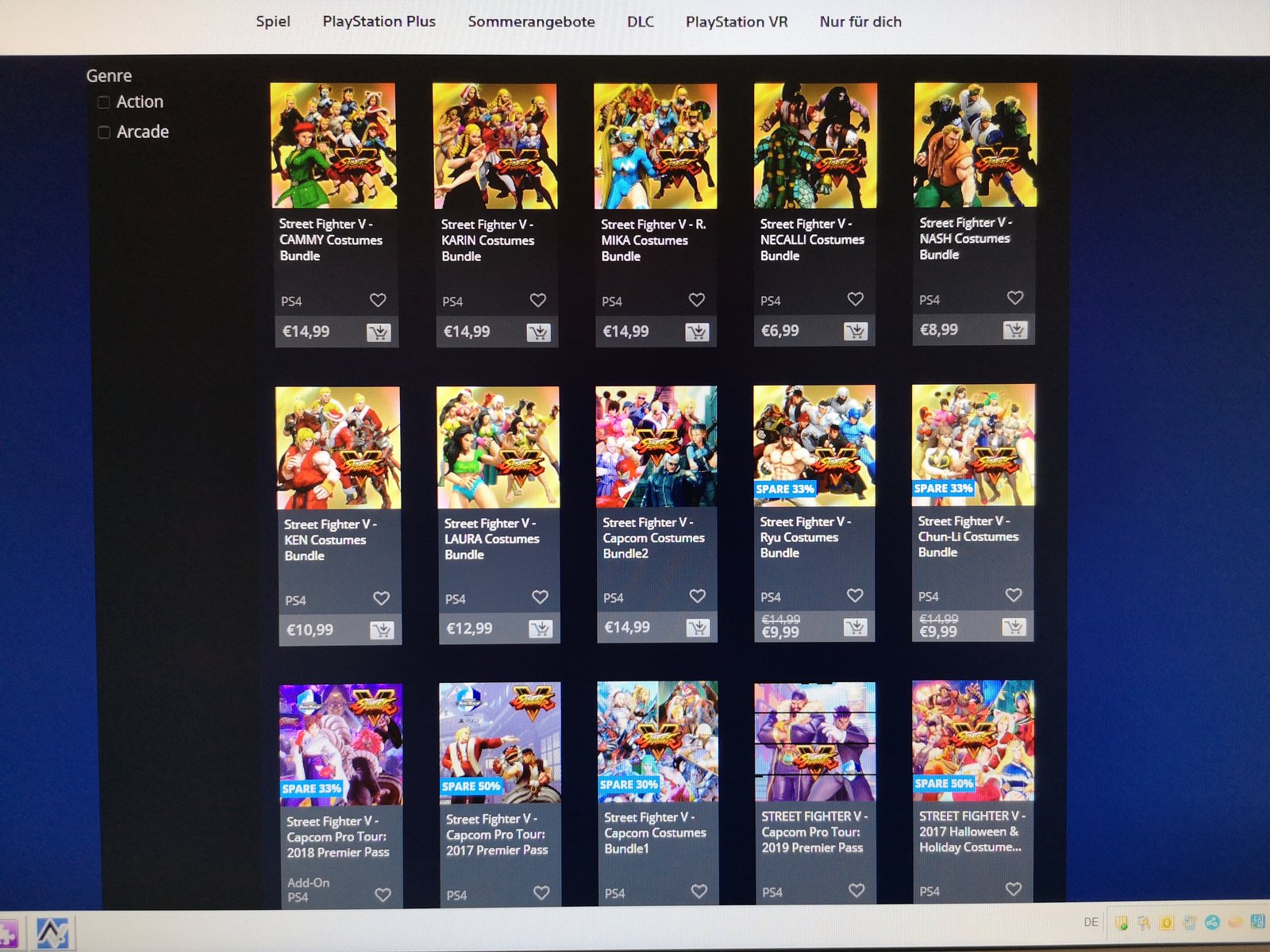Add Ryu Costumes Bundle to wishlist heart
The image size is (1270, 952).
(x=855, y=595)
